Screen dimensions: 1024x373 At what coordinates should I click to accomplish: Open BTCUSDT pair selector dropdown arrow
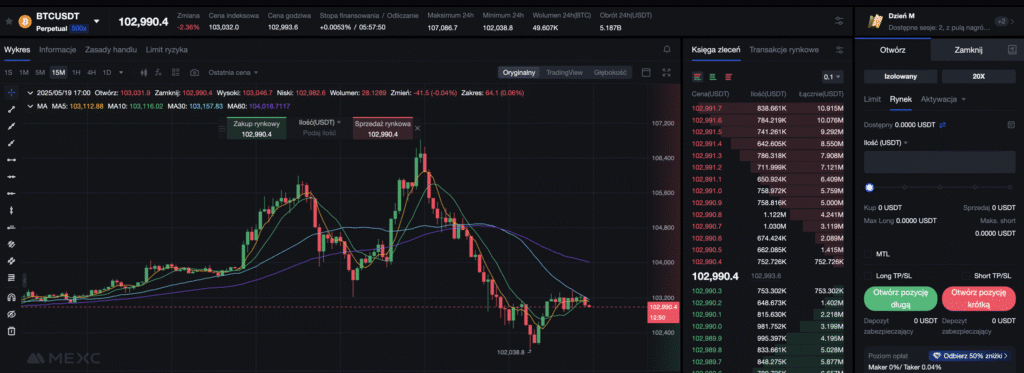tap(97, 21)
